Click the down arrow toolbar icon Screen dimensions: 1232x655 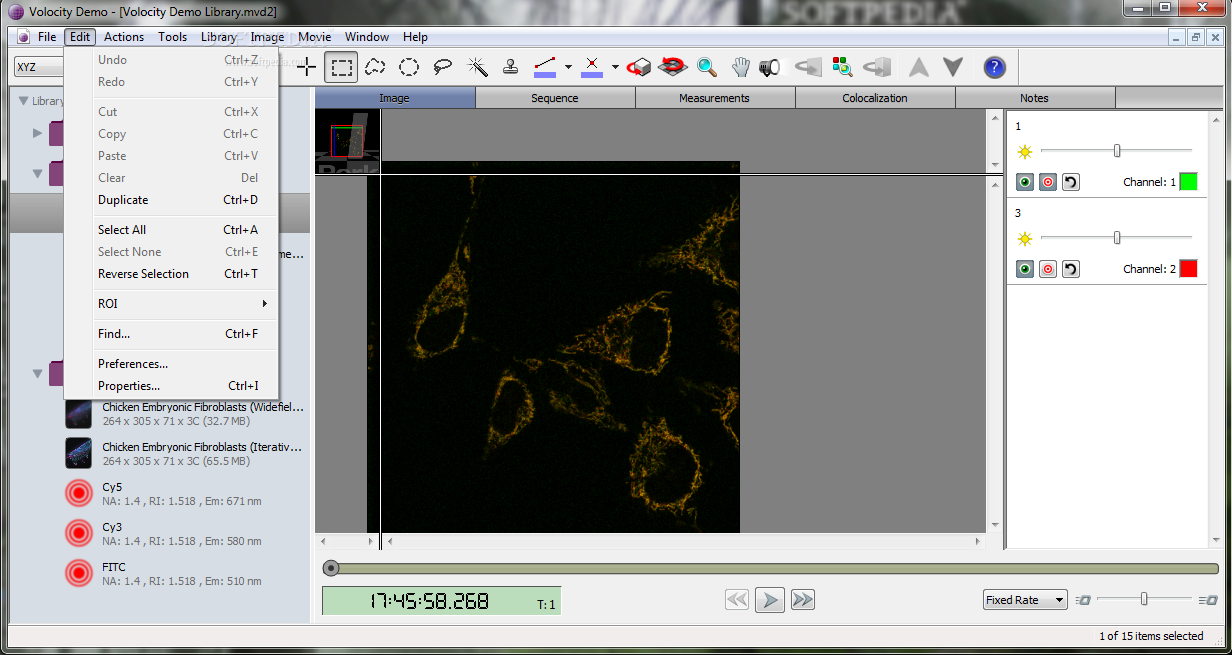(x=953, y=67)
